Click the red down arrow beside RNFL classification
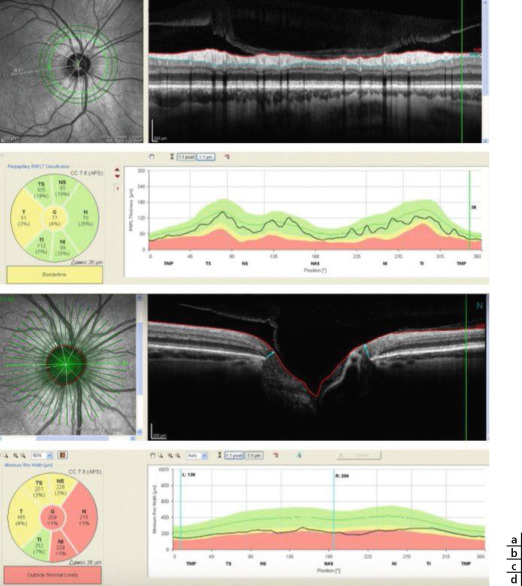This screenshot has height=586, width=522. pyautogui.click(x=117, y=176)
